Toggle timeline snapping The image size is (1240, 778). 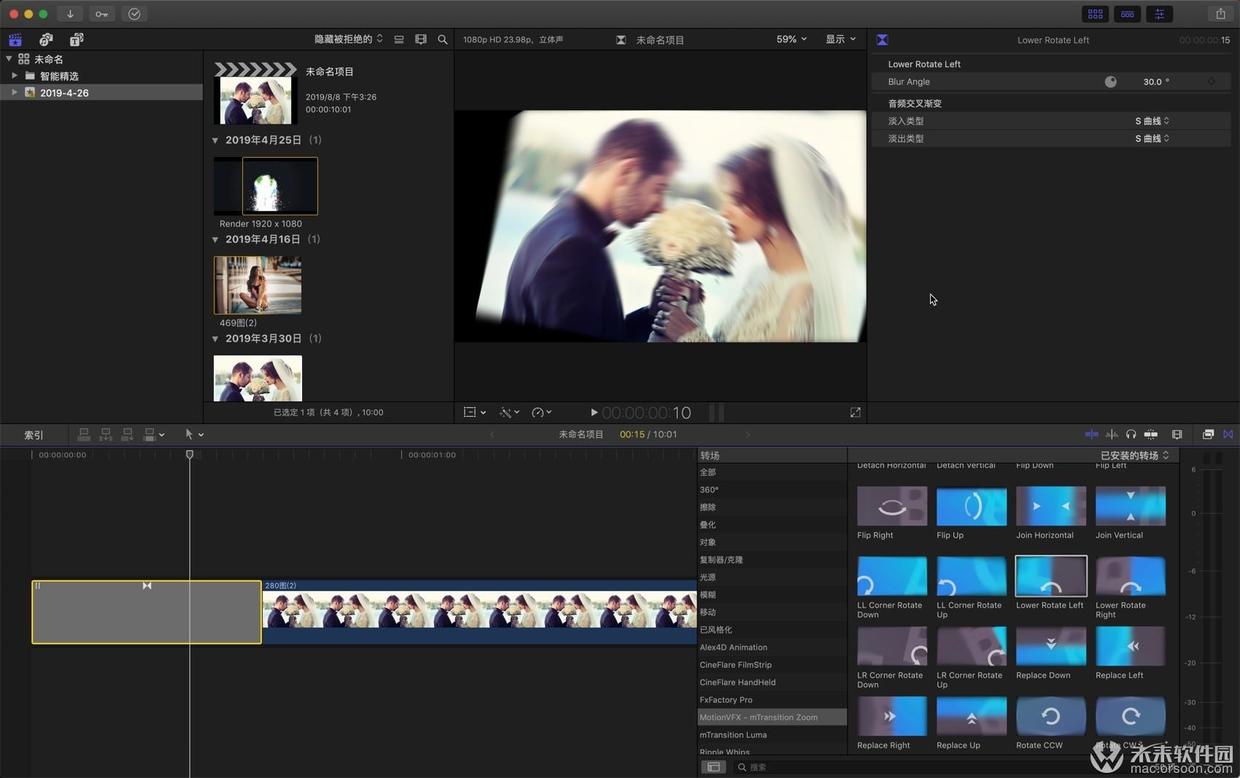(1151, 434)
